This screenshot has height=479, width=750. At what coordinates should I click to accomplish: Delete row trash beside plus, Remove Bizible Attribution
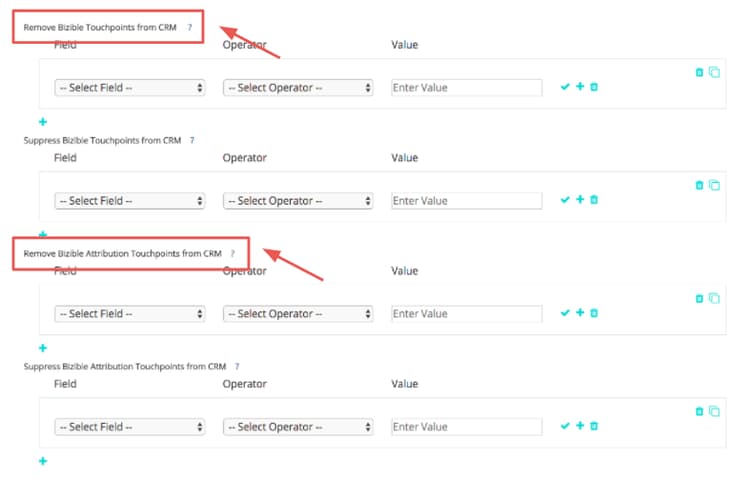point(594,312)
